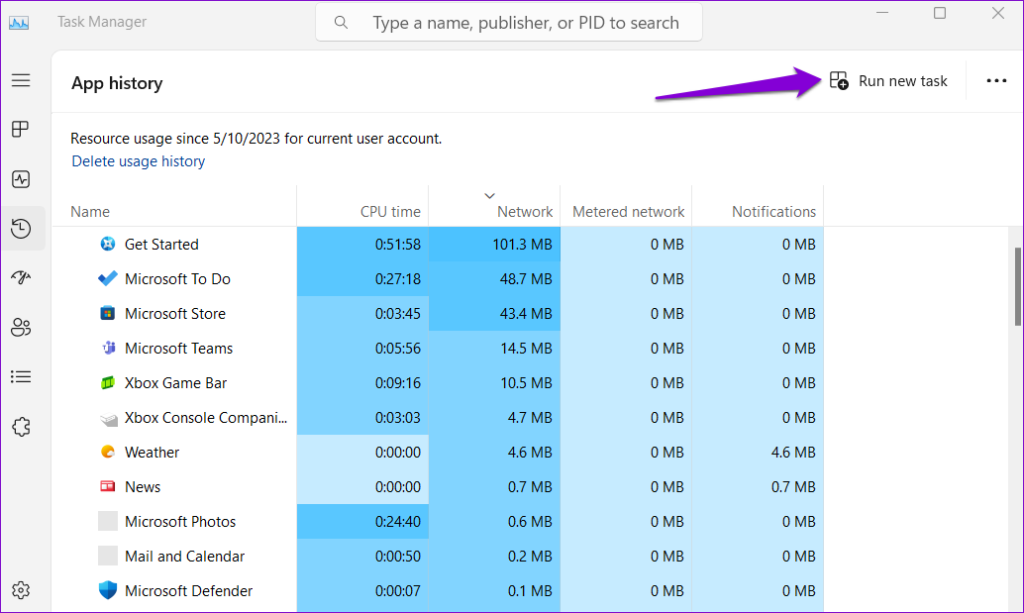Click the App history clock icon
Viewport: 1024px width, 613px height.
click(21, 228)
